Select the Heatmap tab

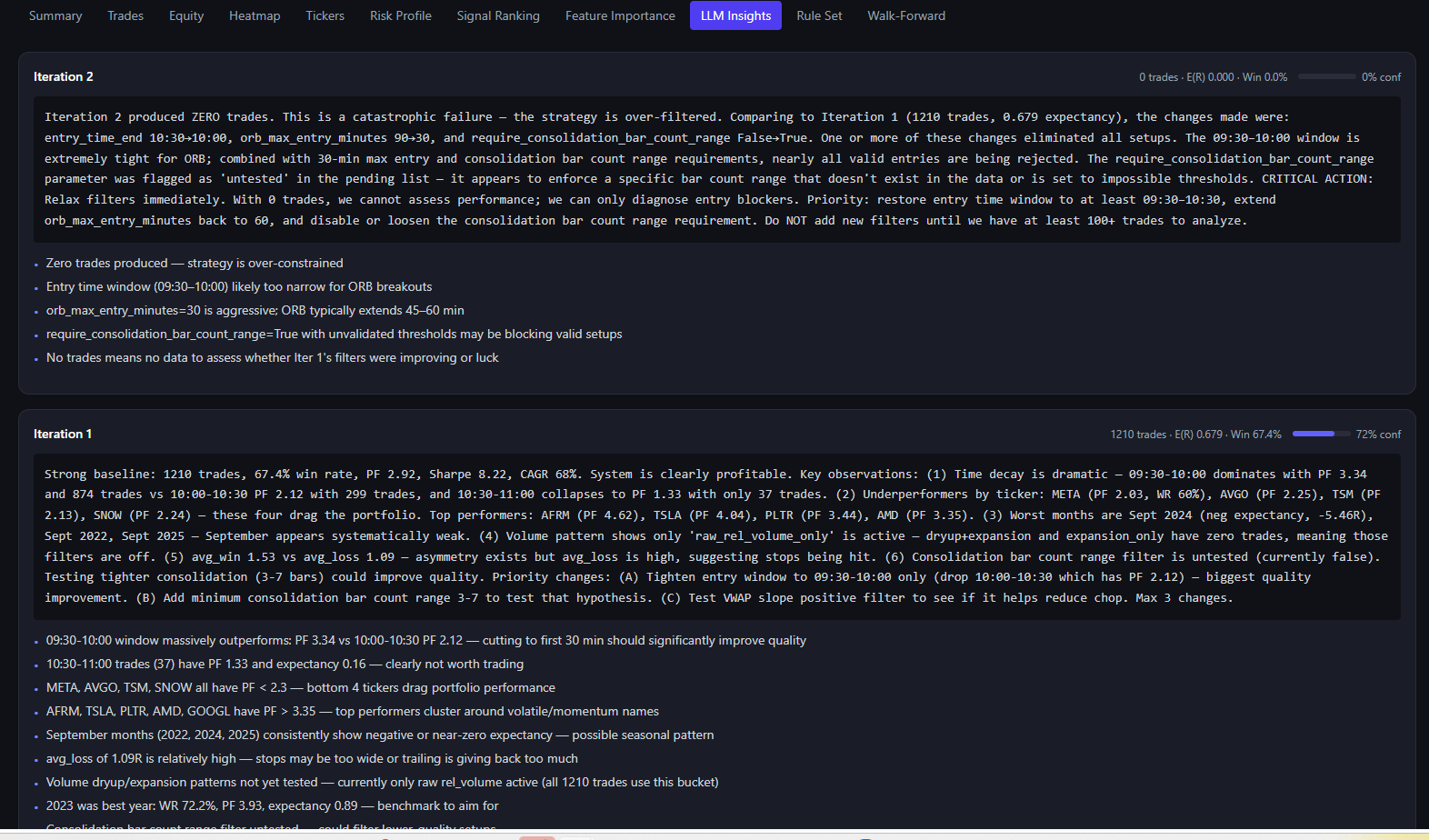[x=255, y=15]
